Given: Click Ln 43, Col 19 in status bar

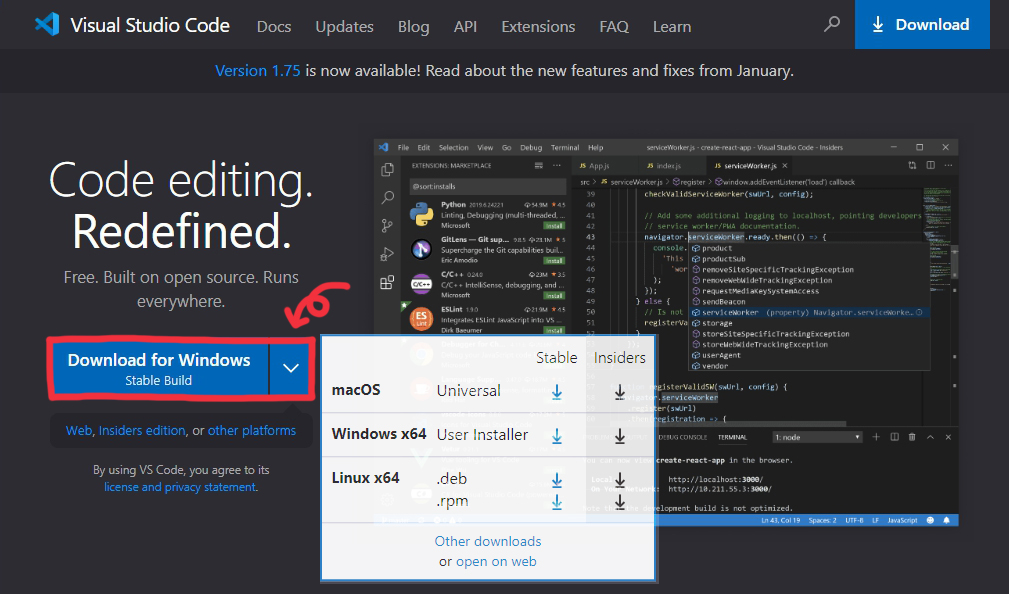Looking at the screenshot, I should tap(781, 520).
